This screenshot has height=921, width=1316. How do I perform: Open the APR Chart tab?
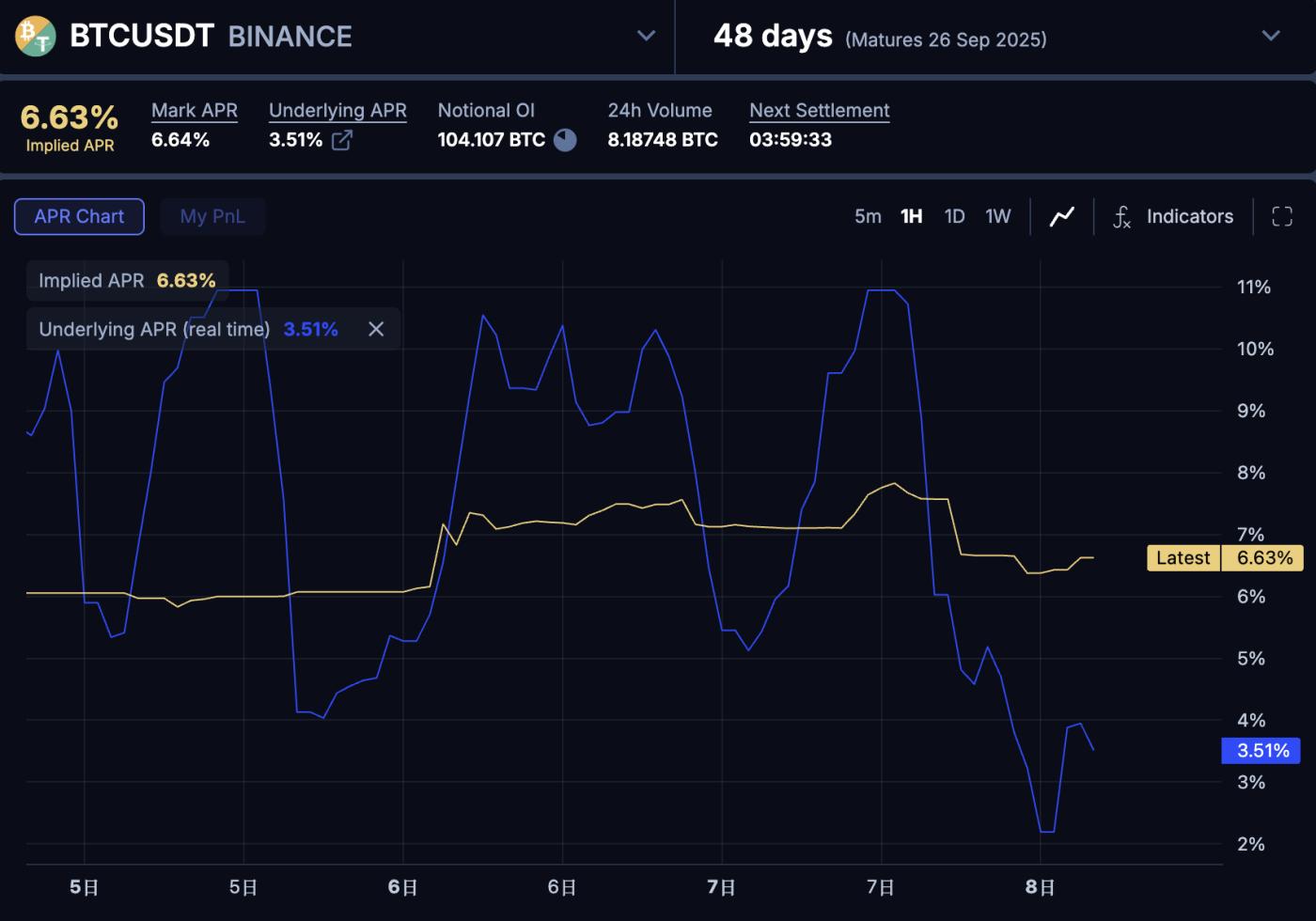pos(79,217)
